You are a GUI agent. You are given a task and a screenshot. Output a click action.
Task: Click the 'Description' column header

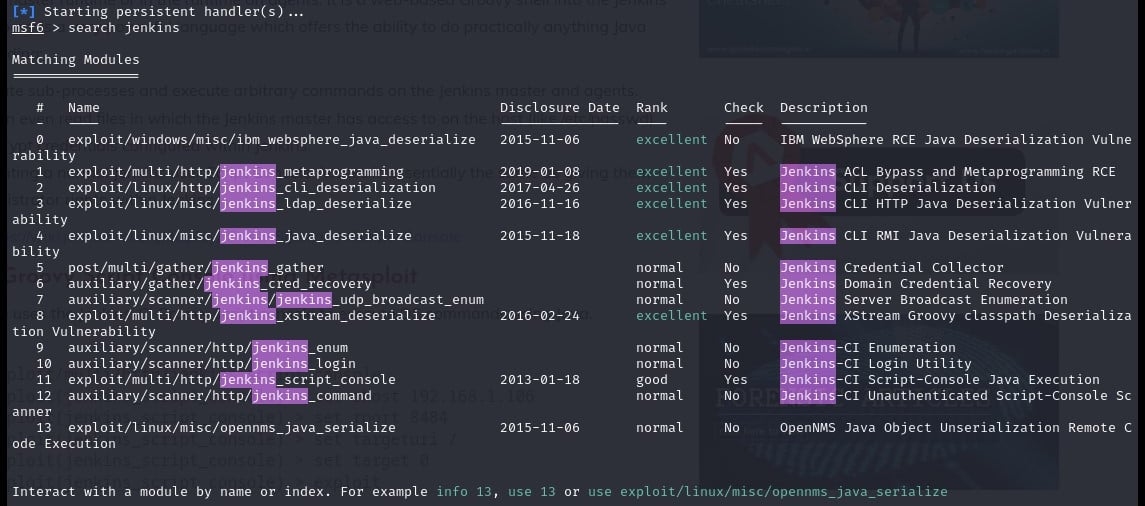click(x=824, y=108)
